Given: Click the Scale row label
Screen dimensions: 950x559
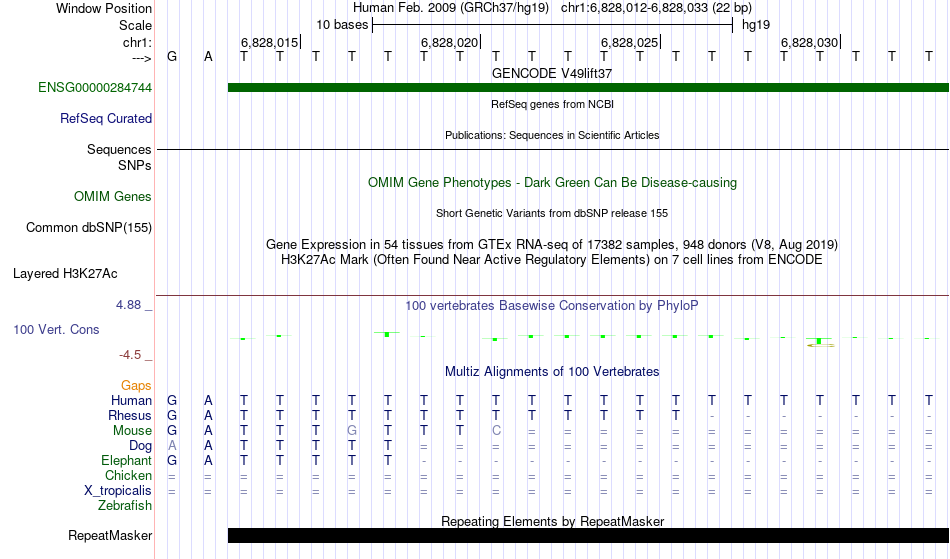Looking at the screenshot, I should click(136, 25).
